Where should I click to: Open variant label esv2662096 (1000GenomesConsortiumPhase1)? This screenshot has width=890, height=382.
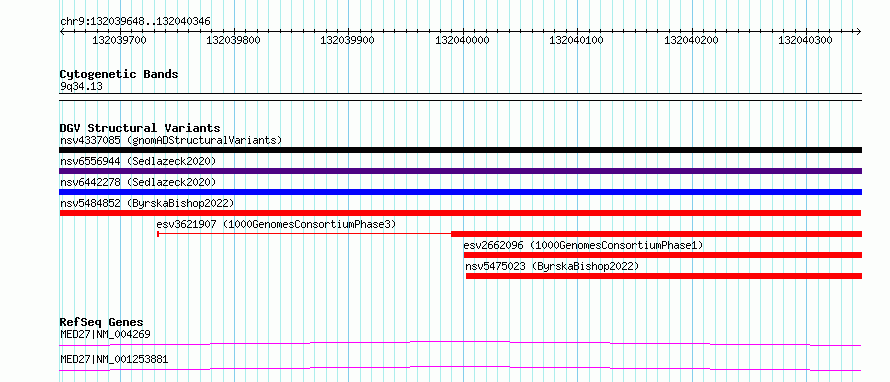(x=583, y=245)
